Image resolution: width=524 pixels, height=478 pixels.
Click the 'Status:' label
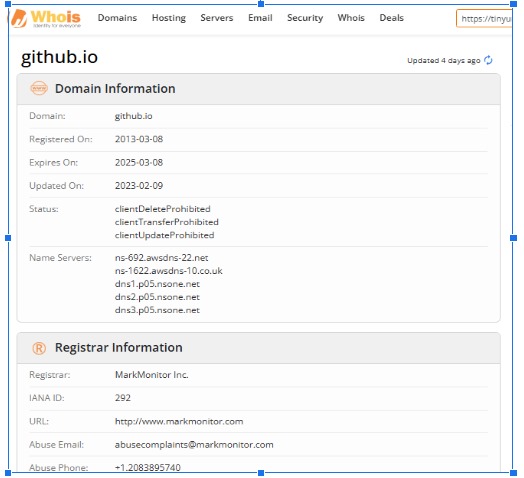tap(44, 209)
